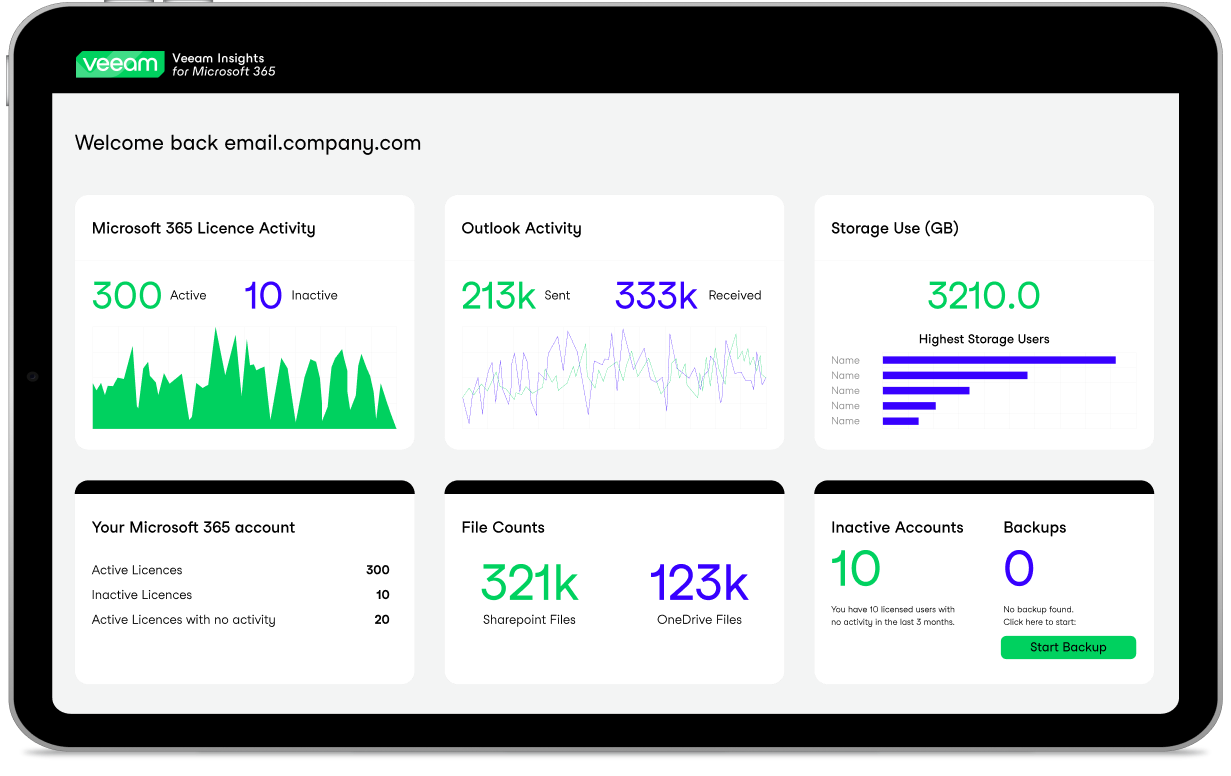Select the Active Licences row label
1231x776 pixels.
pyautogui.click(x=137, y=570)
